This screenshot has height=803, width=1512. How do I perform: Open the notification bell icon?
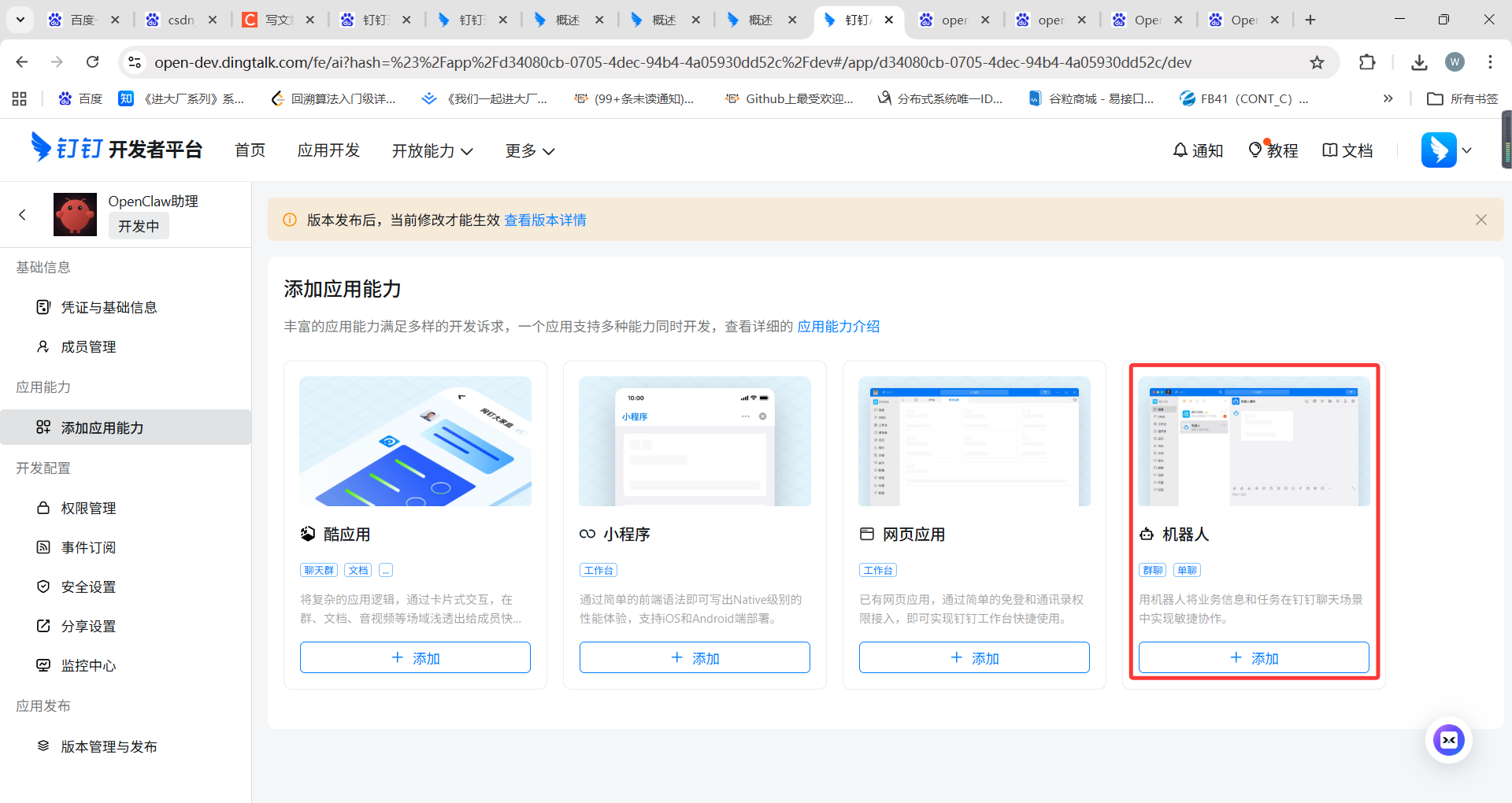pos(1180,150)
